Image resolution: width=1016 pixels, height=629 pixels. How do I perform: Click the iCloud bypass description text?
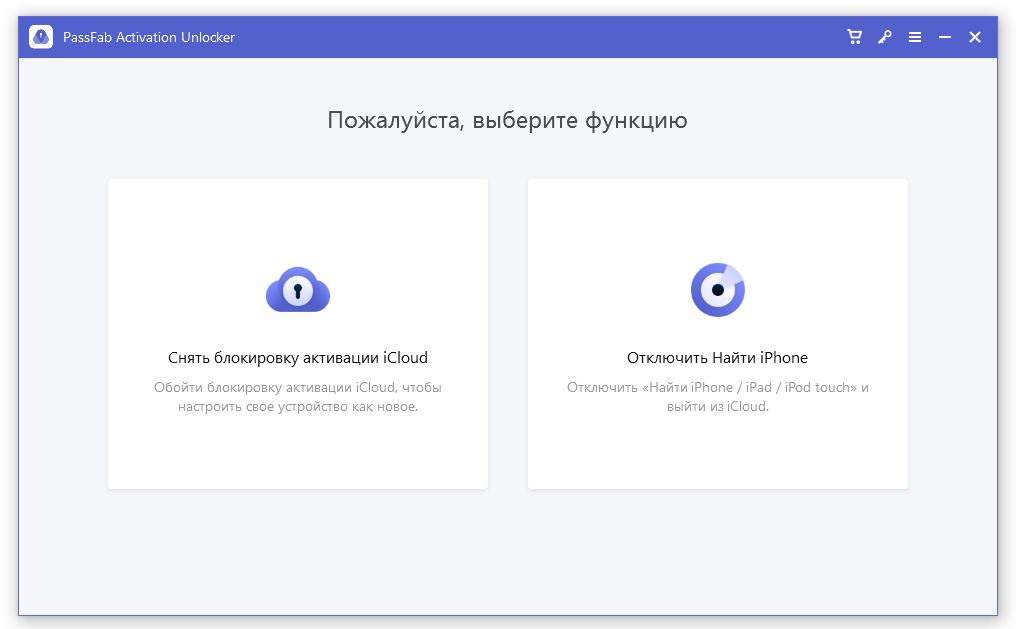pyautogui.click(x=297, y=397)
